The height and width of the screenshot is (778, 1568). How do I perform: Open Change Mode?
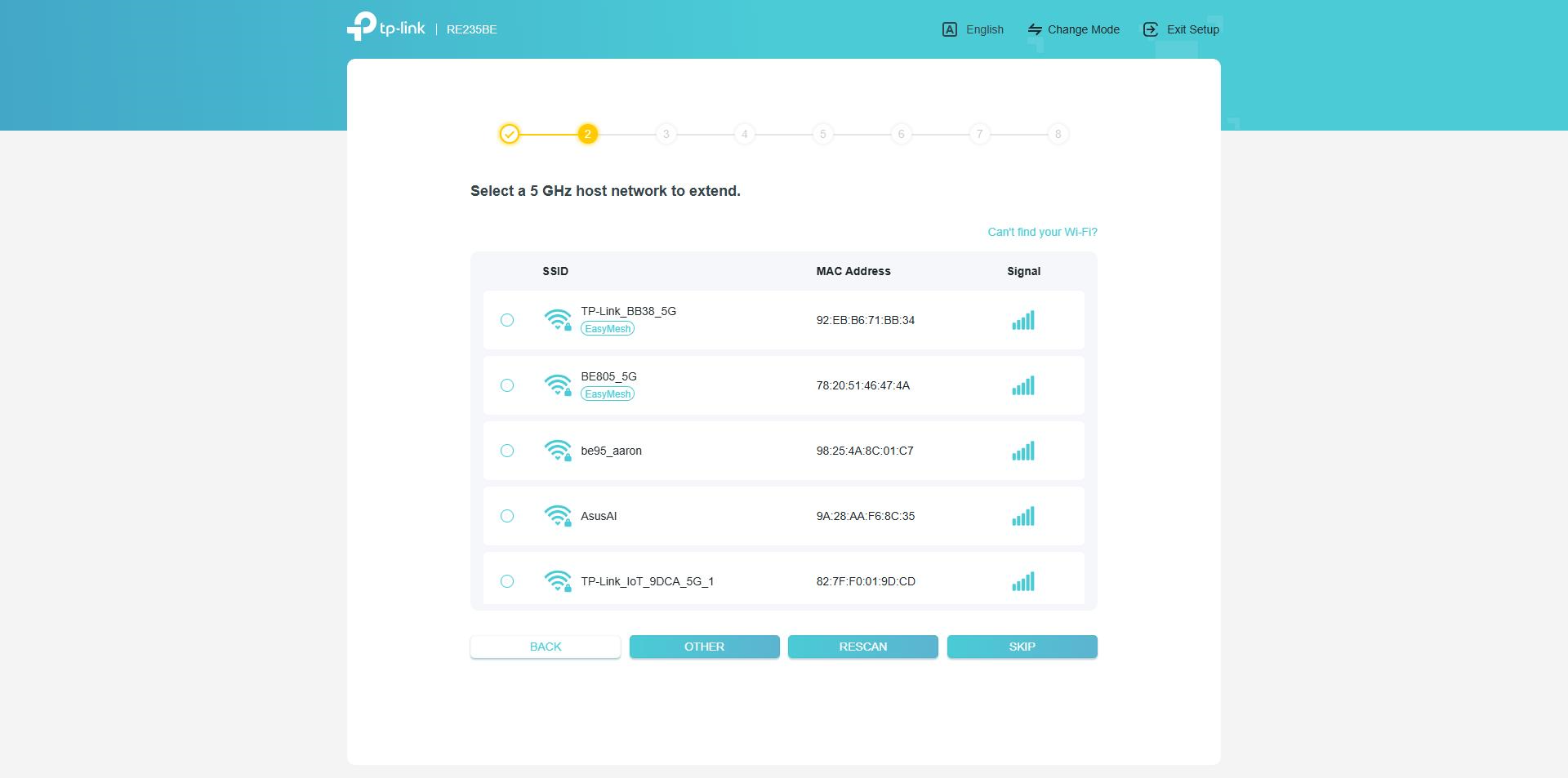[x=1073, y=29]
